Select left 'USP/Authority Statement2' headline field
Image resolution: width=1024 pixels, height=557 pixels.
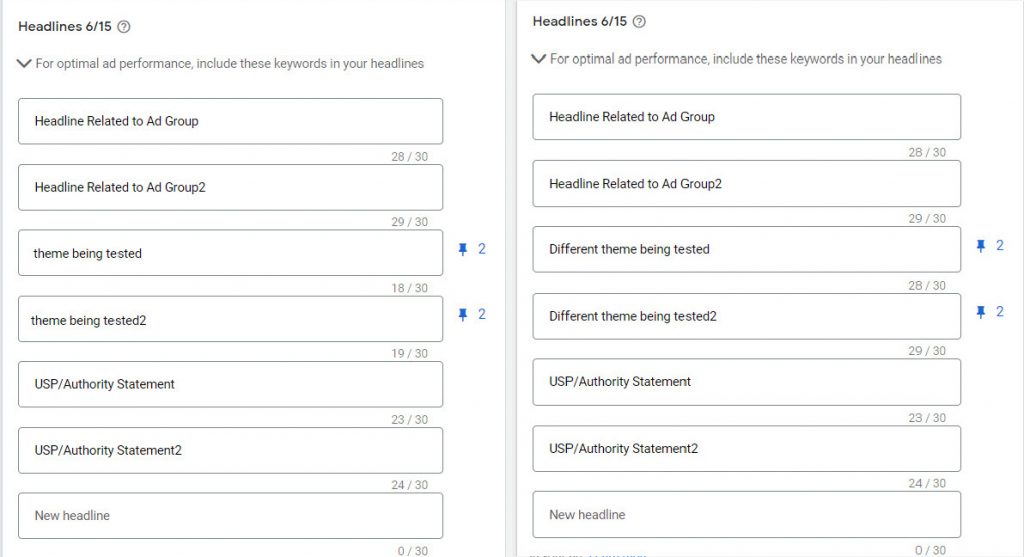coord(230,450)
